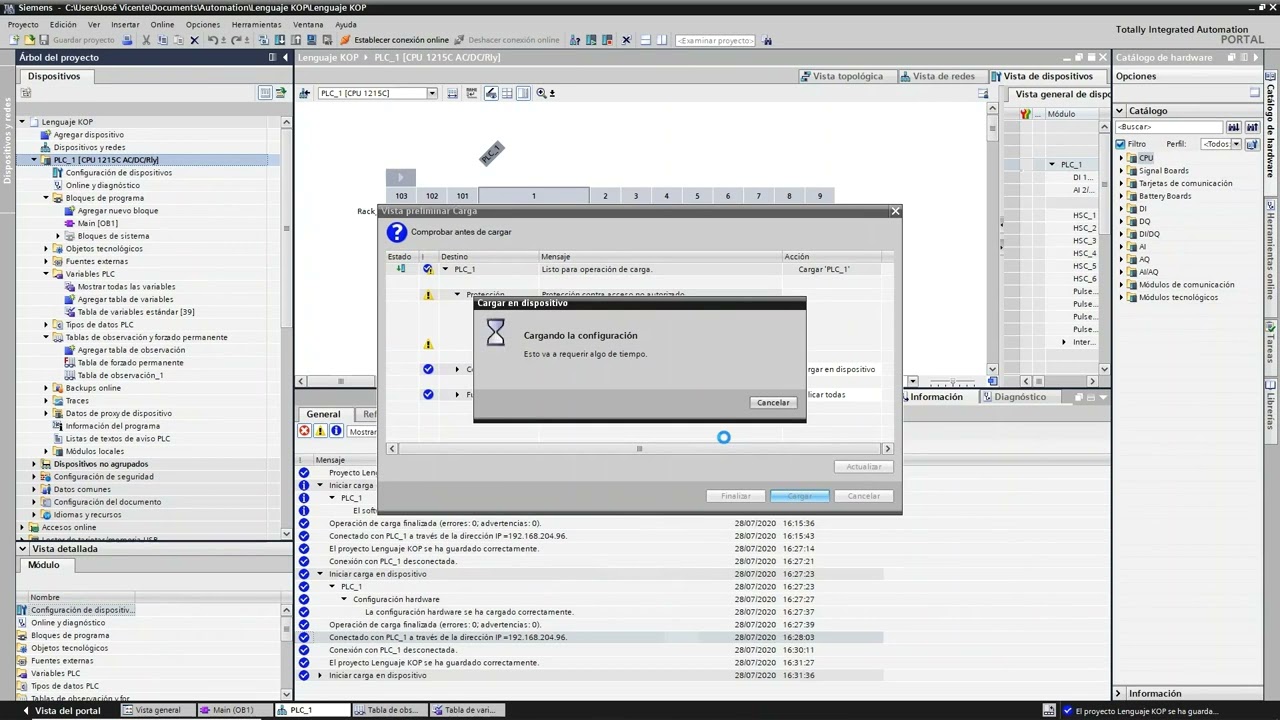Click the Start CPU toolbar icon
Viewport: 1280px width, 720px height.
(x=590, y=40)
